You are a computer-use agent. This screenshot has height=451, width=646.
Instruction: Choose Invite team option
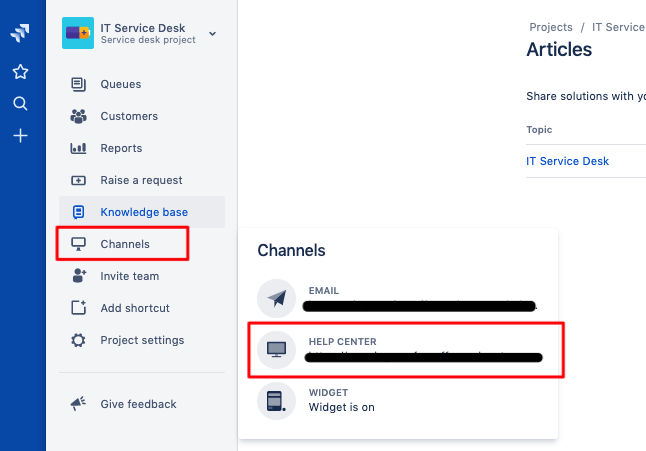click(x=142, y=276)
